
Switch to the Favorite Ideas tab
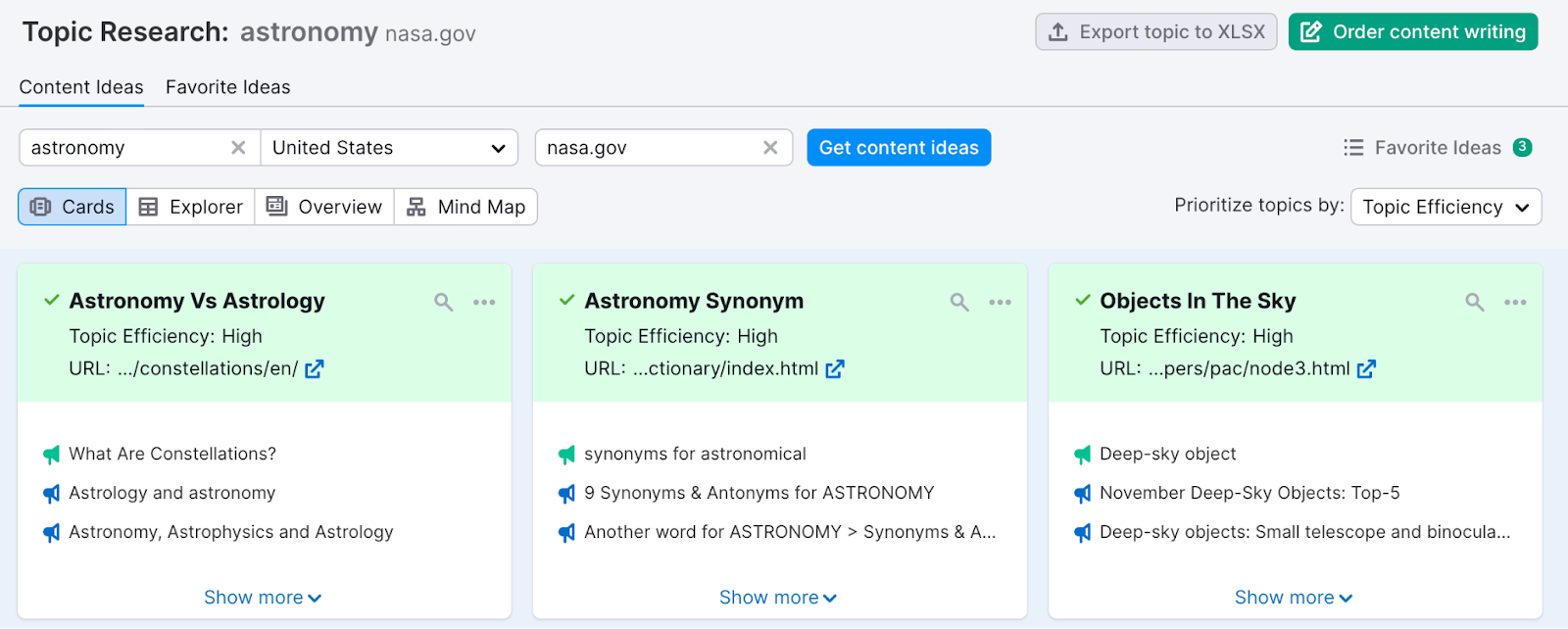(227, 87)
